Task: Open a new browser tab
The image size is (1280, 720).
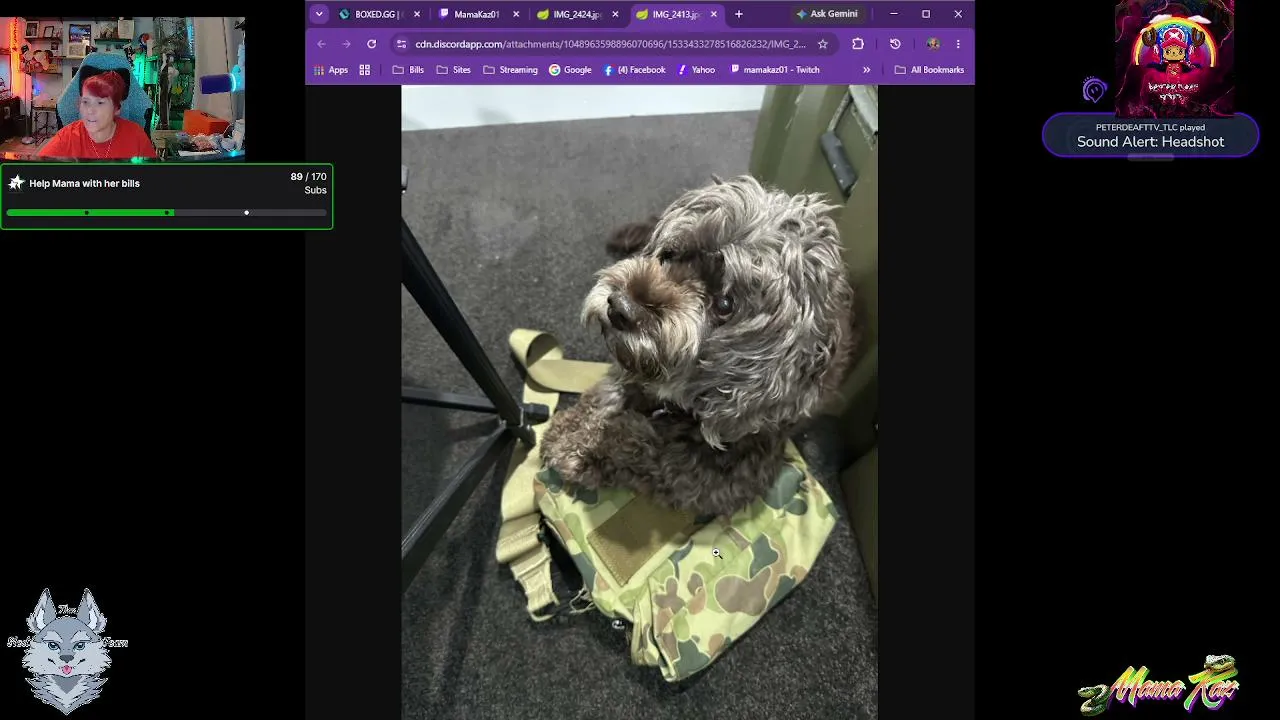Action: [x=739, y=14]
